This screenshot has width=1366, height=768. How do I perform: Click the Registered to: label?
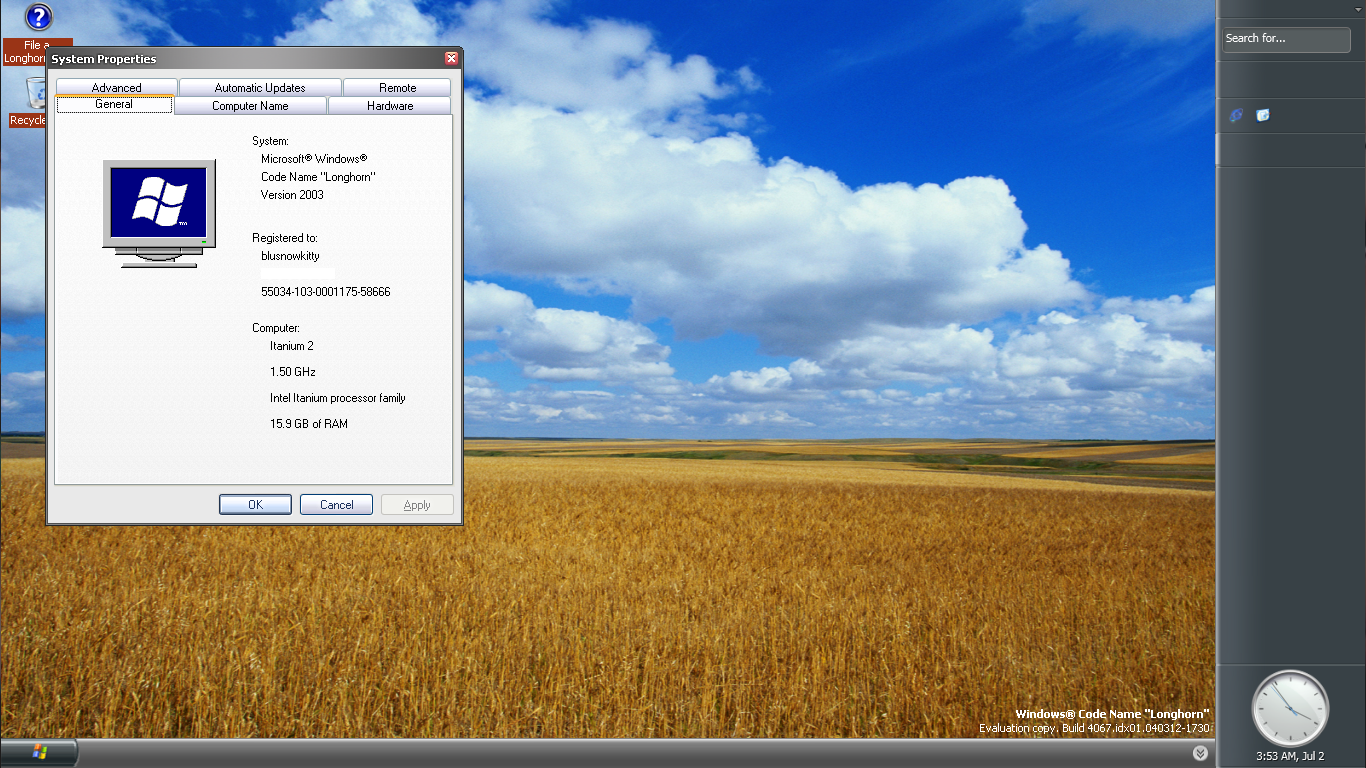tap(285, 238)
